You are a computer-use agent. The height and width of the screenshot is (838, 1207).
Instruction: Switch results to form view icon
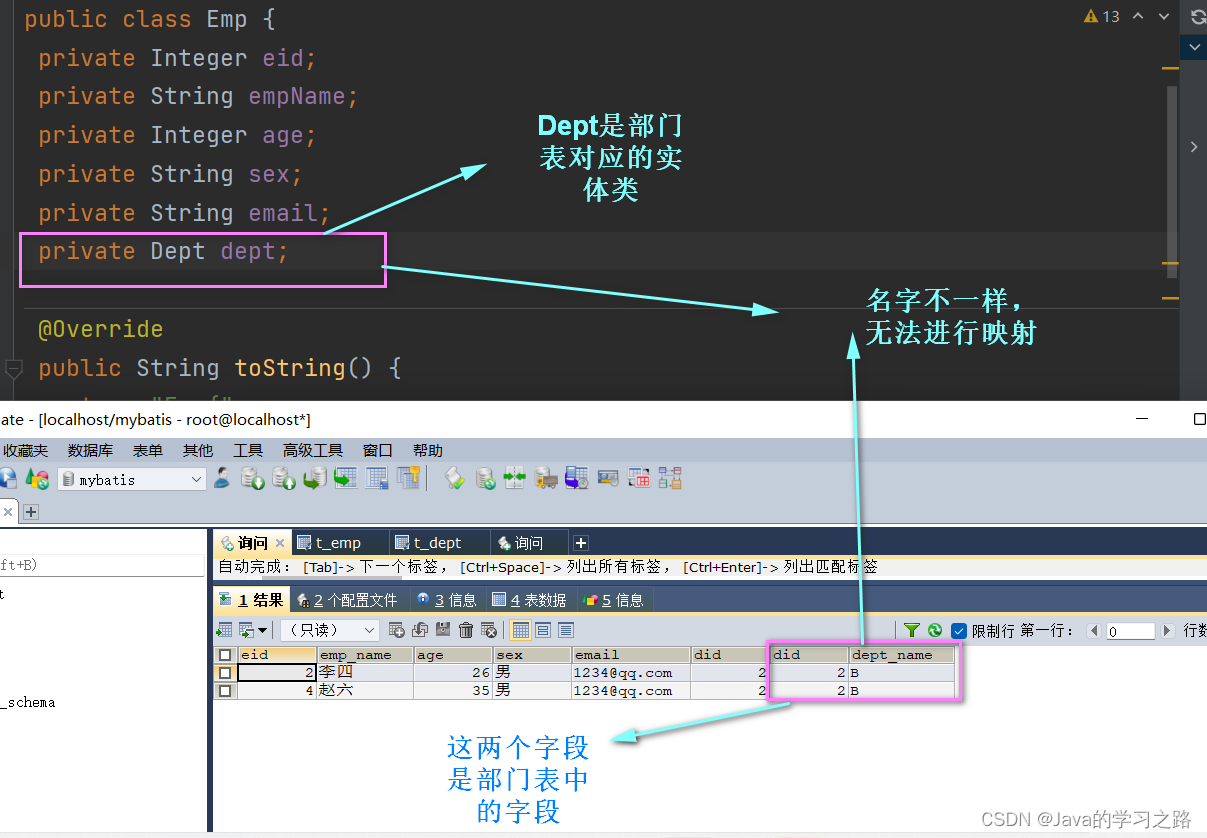tap(544, 630)
